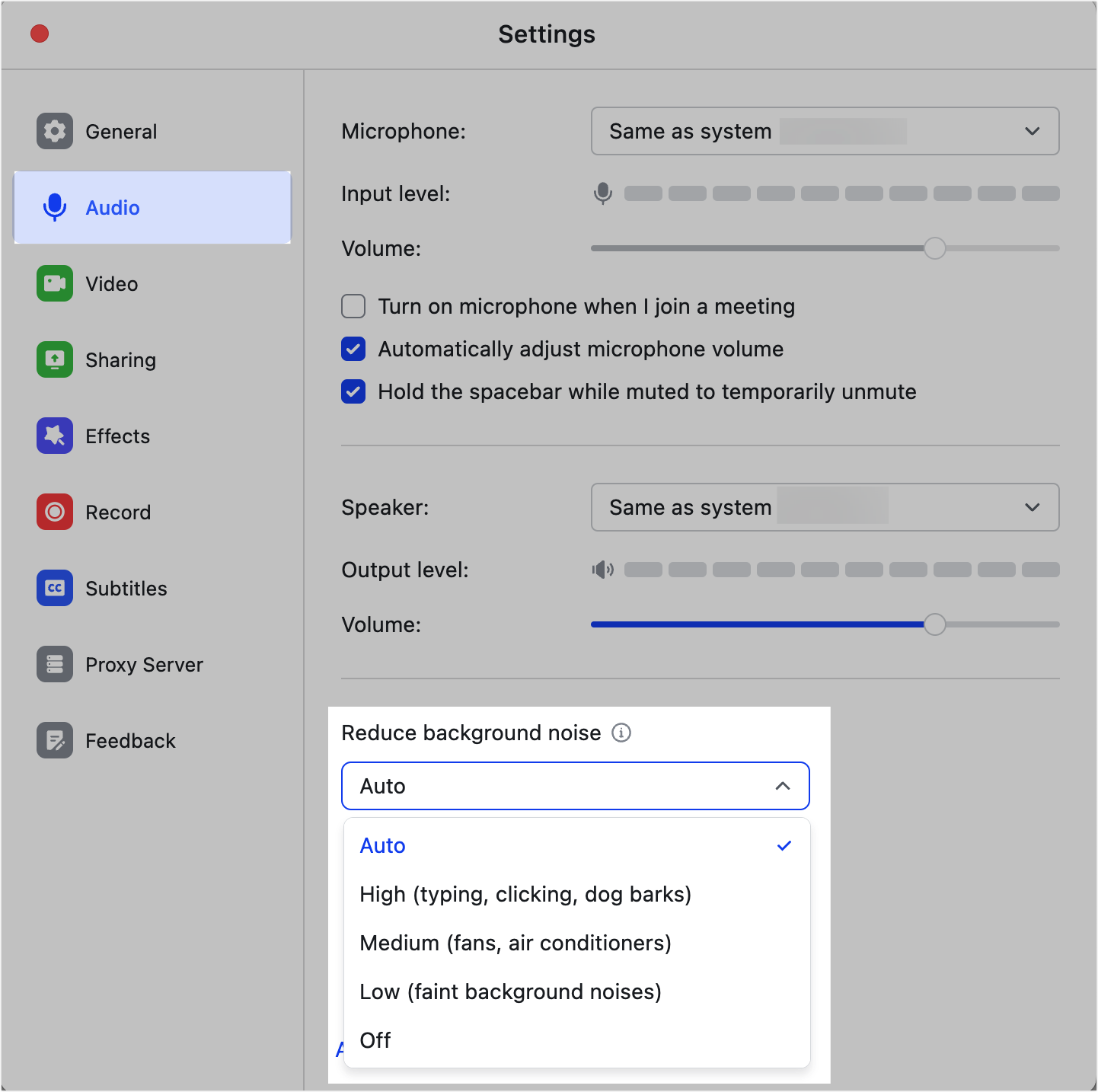Image resolution: width=1098 pixels, height=1092 pixels.
Task: Choose High (typing, clicking, dog barks)
Action: 525,895
